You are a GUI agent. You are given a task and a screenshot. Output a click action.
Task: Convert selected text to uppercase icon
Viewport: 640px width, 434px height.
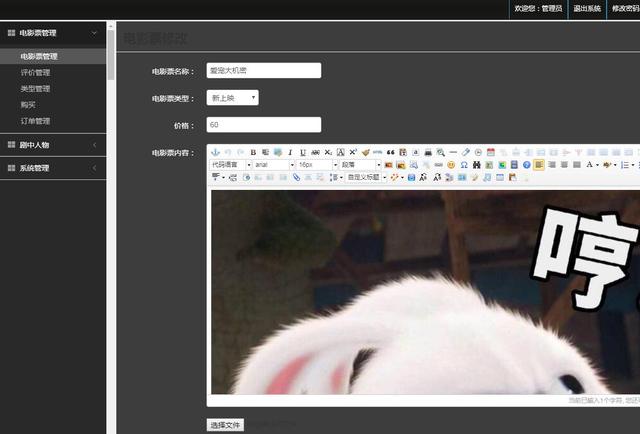424,177
